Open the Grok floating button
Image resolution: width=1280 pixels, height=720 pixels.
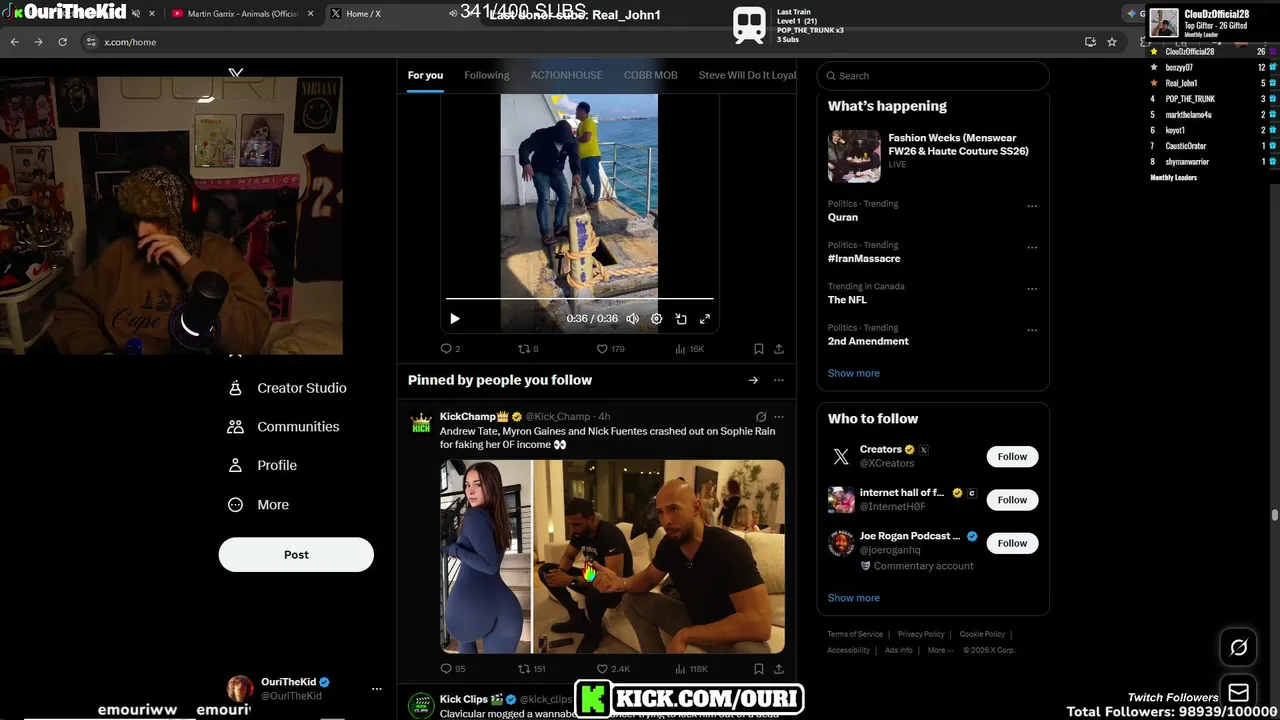[1238, 648]
